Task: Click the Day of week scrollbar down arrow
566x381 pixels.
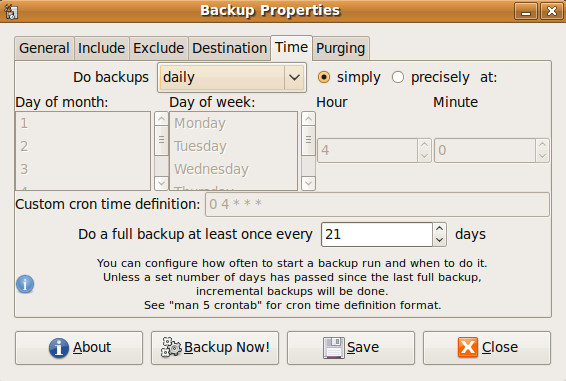Action: click(308, 183)
